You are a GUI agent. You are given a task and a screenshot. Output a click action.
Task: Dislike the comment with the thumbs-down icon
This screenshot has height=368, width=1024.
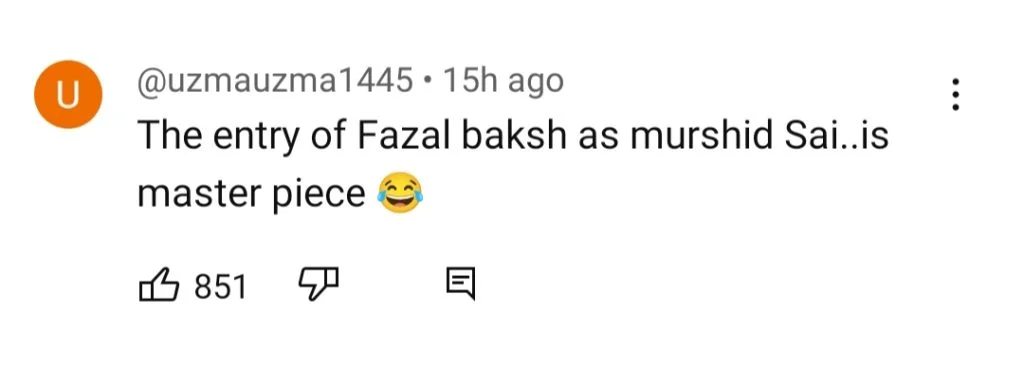[x=319, y=285]
